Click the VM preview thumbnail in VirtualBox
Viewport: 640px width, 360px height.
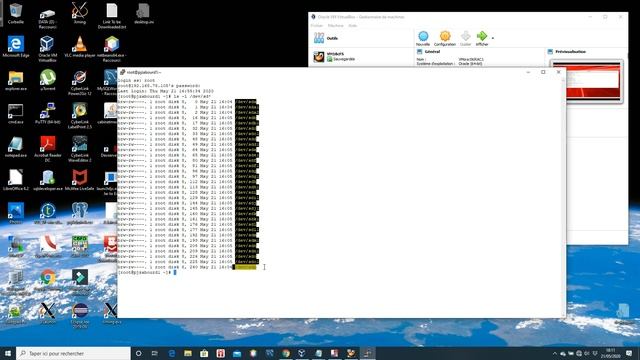(587, 81)
